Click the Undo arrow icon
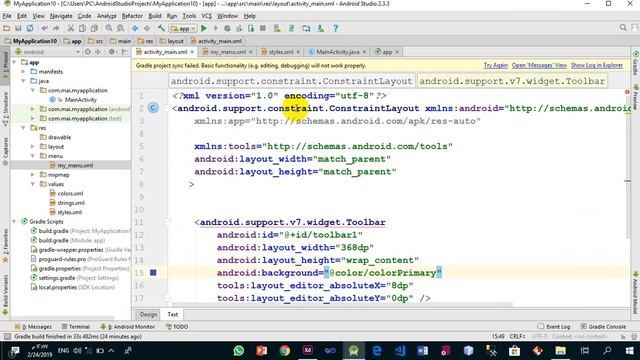The height and width of the screenshot is (360, 640). click(44, 28)
